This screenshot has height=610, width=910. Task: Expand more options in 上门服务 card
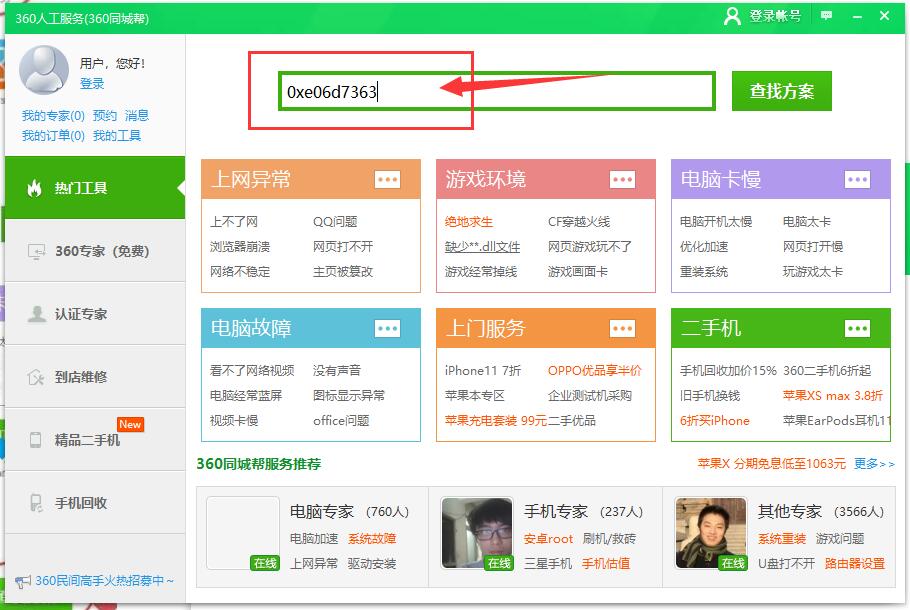[x=622, y=329]
